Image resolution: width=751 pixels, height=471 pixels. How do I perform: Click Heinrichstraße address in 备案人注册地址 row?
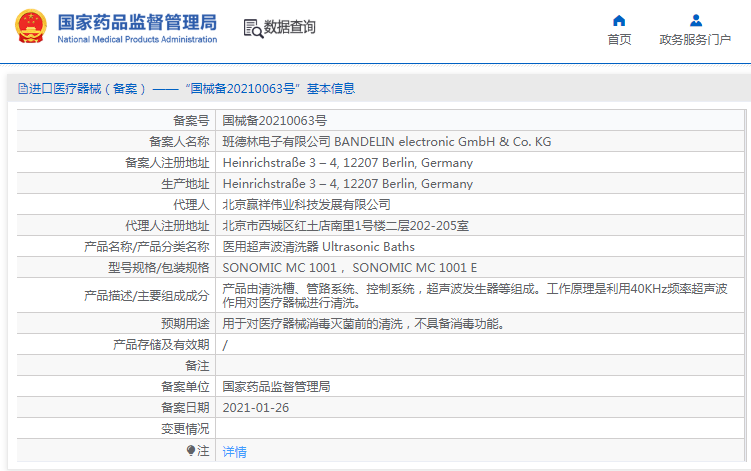pyautogui.click(x=348, y=163)
